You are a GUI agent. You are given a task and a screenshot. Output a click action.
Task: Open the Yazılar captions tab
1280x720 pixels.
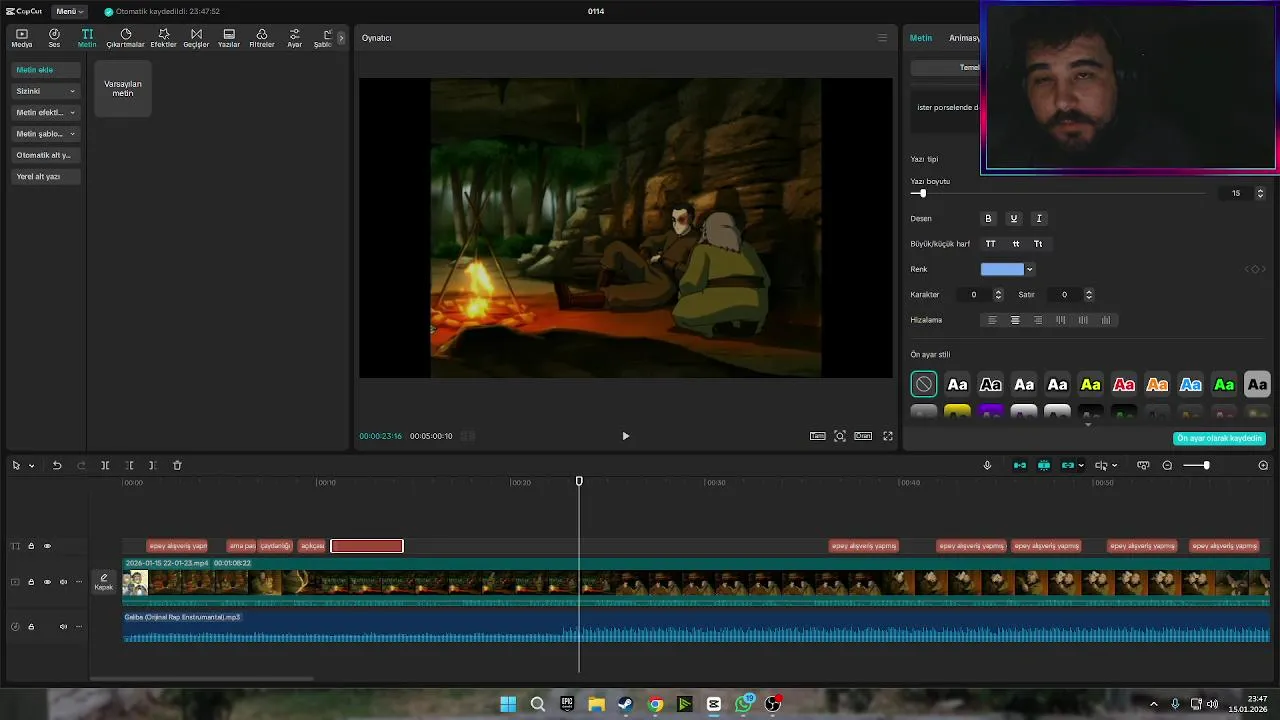(x=229, y=38)
